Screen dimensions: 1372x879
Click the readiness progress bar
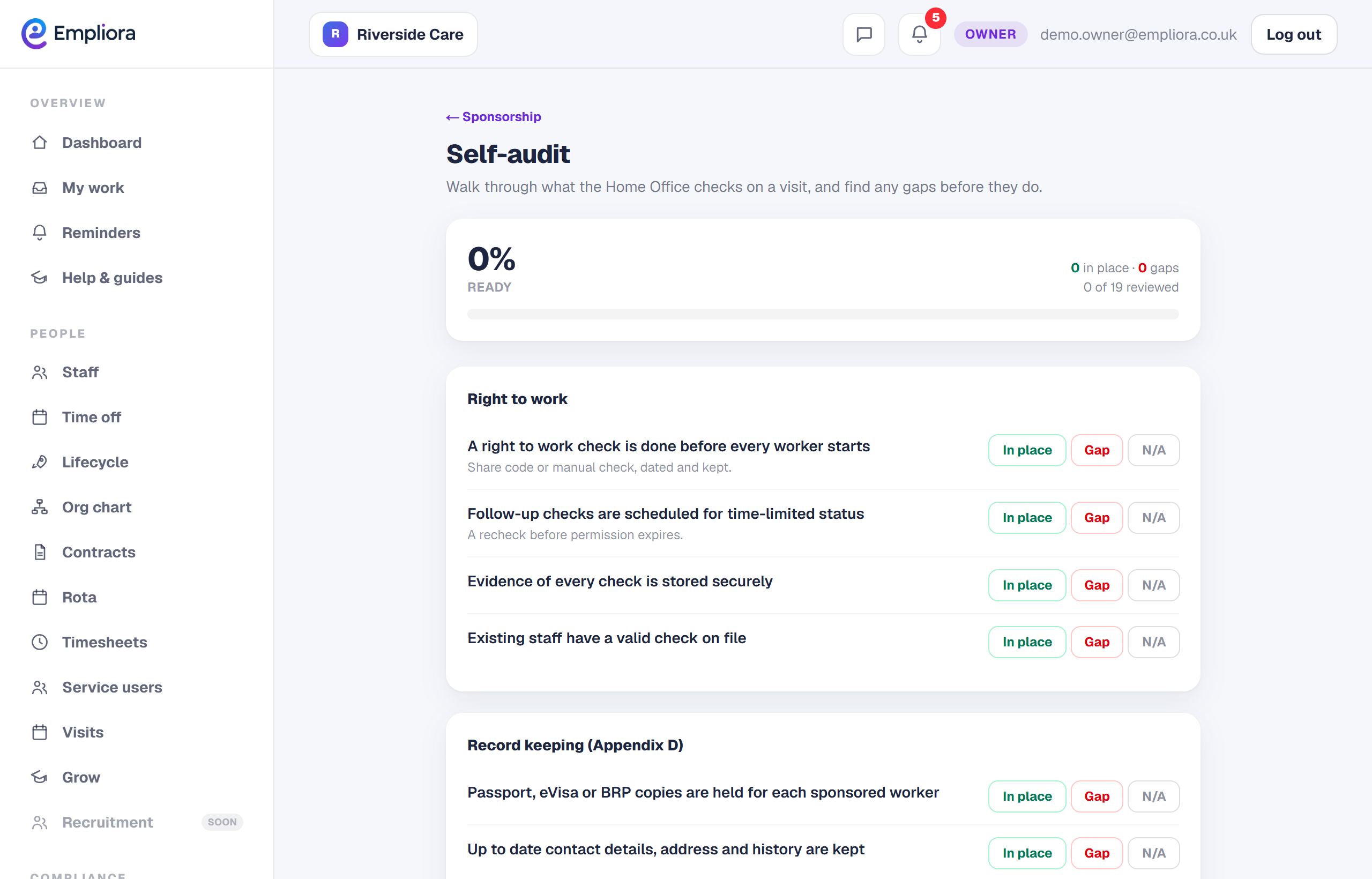(823, 314)
